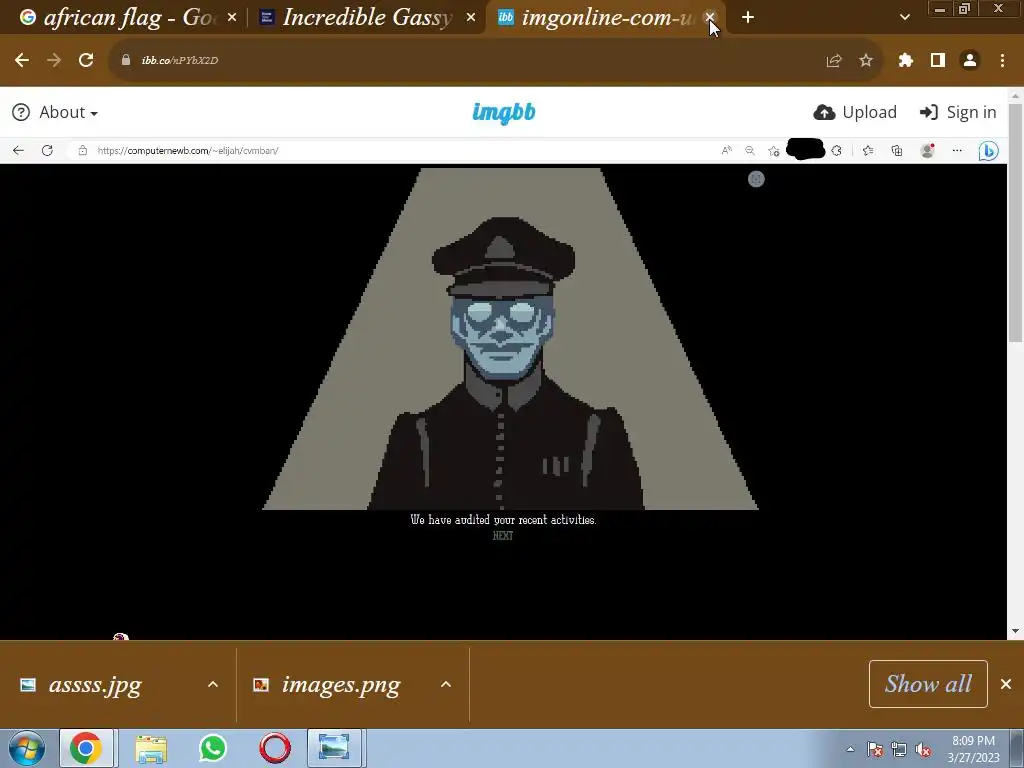Image resolution: width=1024 pixels, height=768 pixels.
Task: Click the imgbb Upload button
Action: click(x=855, y=112)
